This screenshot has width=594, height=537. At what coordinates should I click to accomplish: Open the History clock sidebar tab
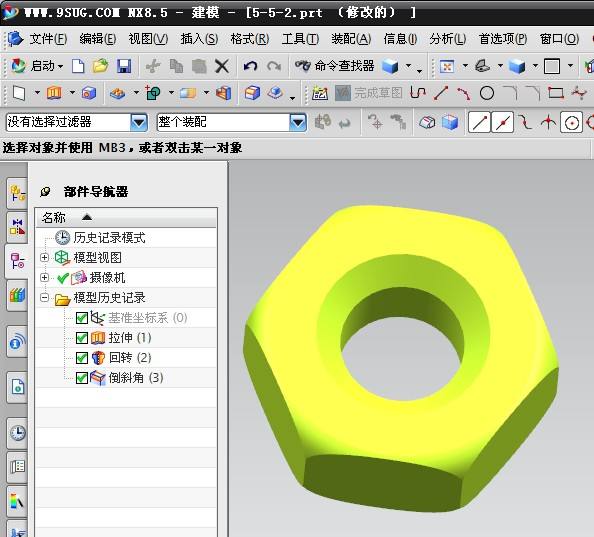click(x=17, y=433)
